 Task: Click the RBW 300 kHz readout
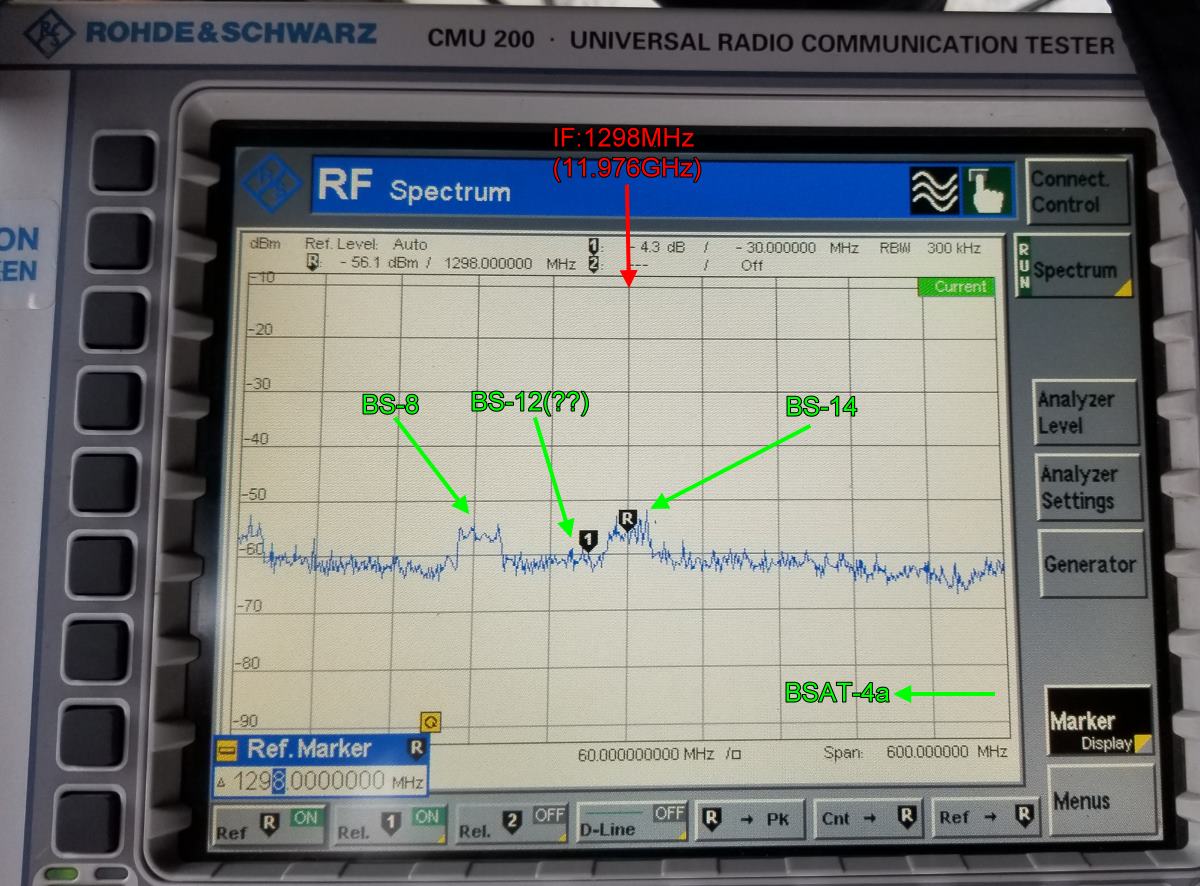tap(931, 248)
